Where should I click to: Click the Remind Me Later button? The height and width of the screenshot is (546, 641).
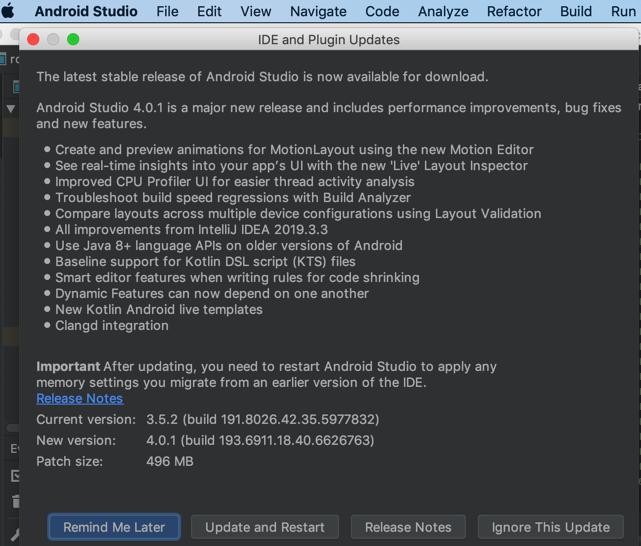click(114, 527)
